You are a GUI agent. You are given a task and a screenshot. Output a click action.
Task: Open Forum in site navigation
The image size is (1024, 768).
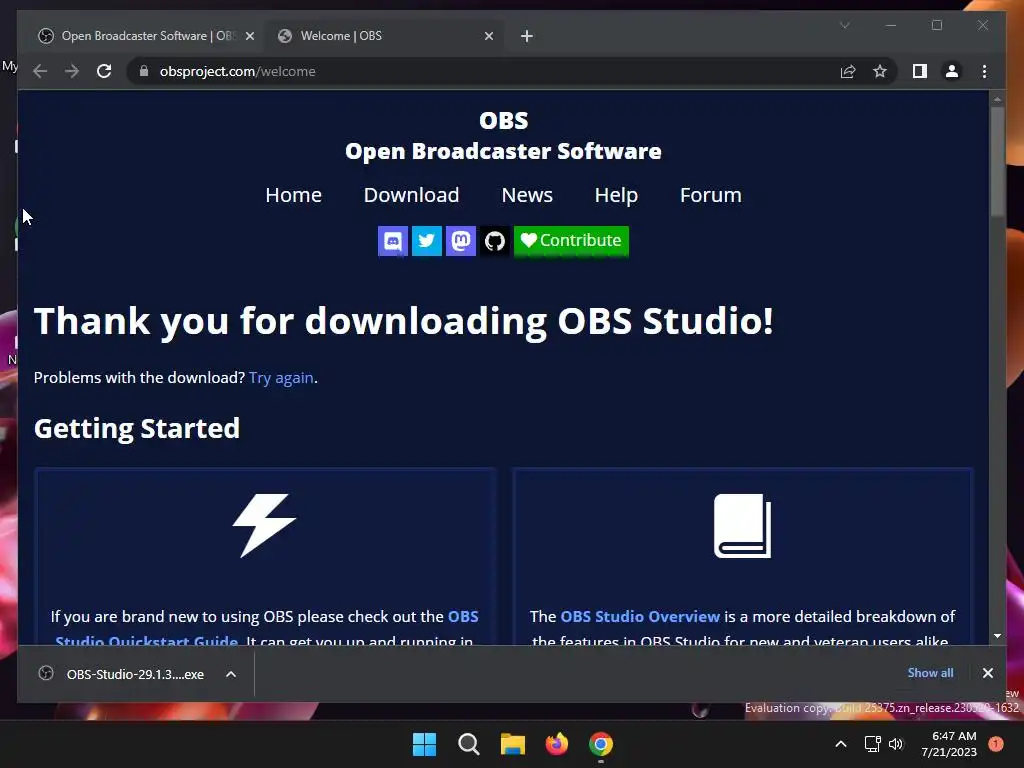point(711,195)
